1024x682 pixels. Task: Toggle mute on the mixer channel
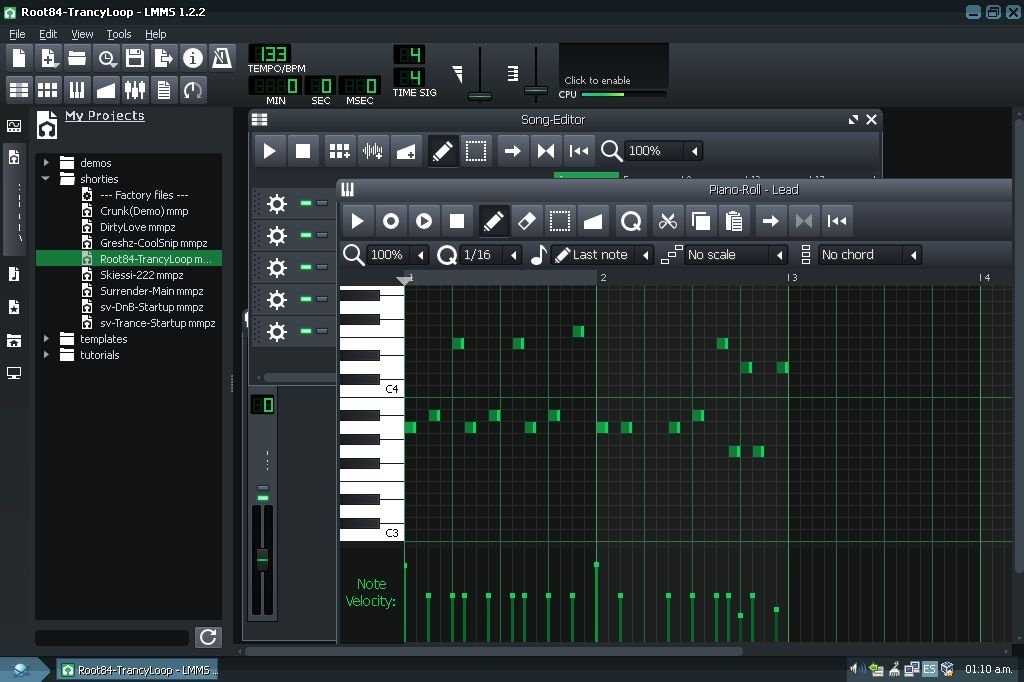[263, 497]
